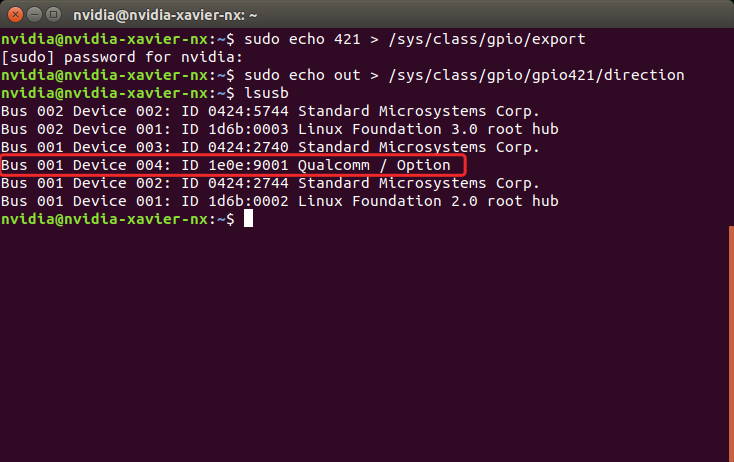Click the Linux Foundation 3.0 root hub line
The height and width of the screenshot is (462, 734).
[279, 129]
